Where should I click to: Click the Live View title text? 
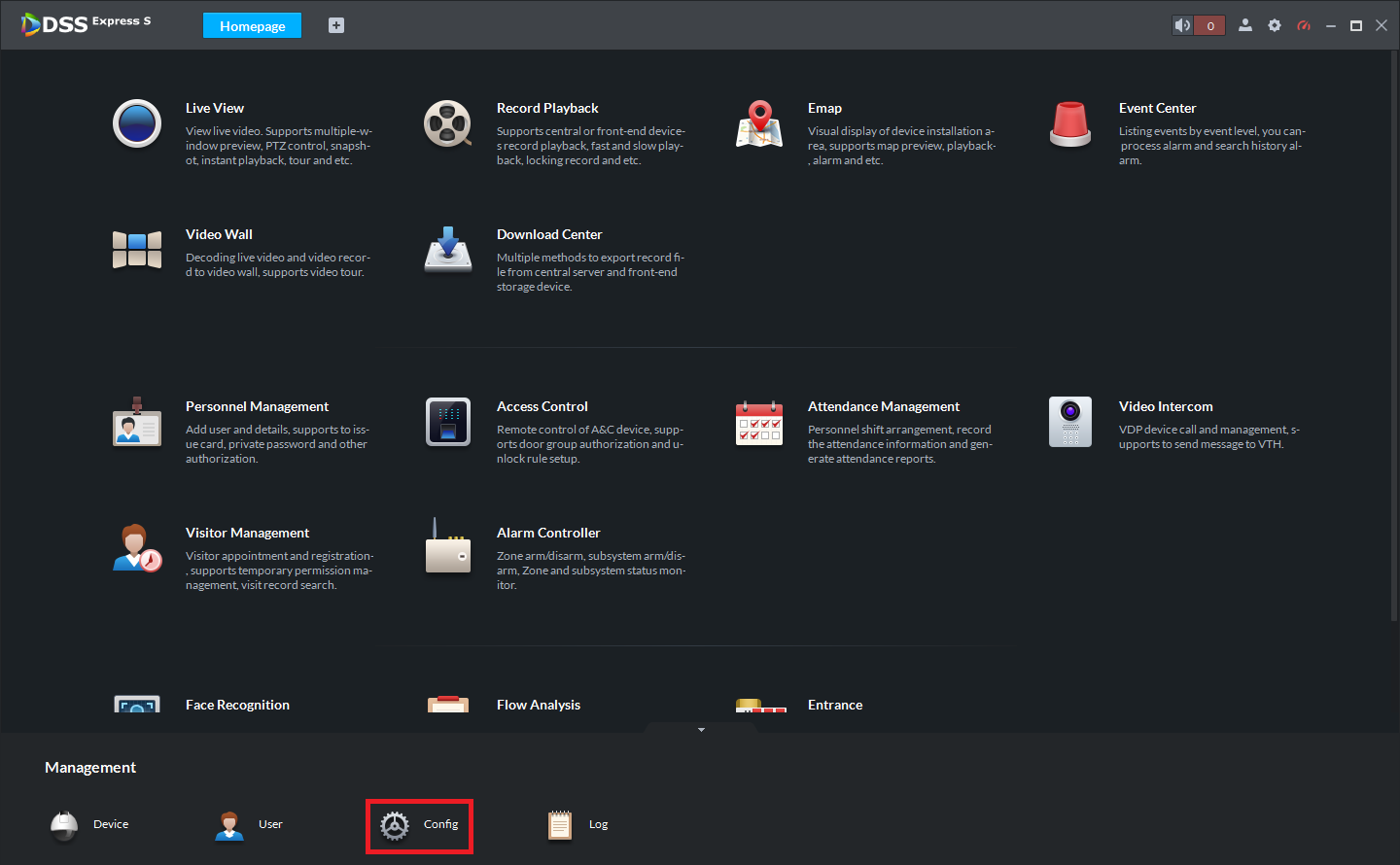tap(215, 108)
